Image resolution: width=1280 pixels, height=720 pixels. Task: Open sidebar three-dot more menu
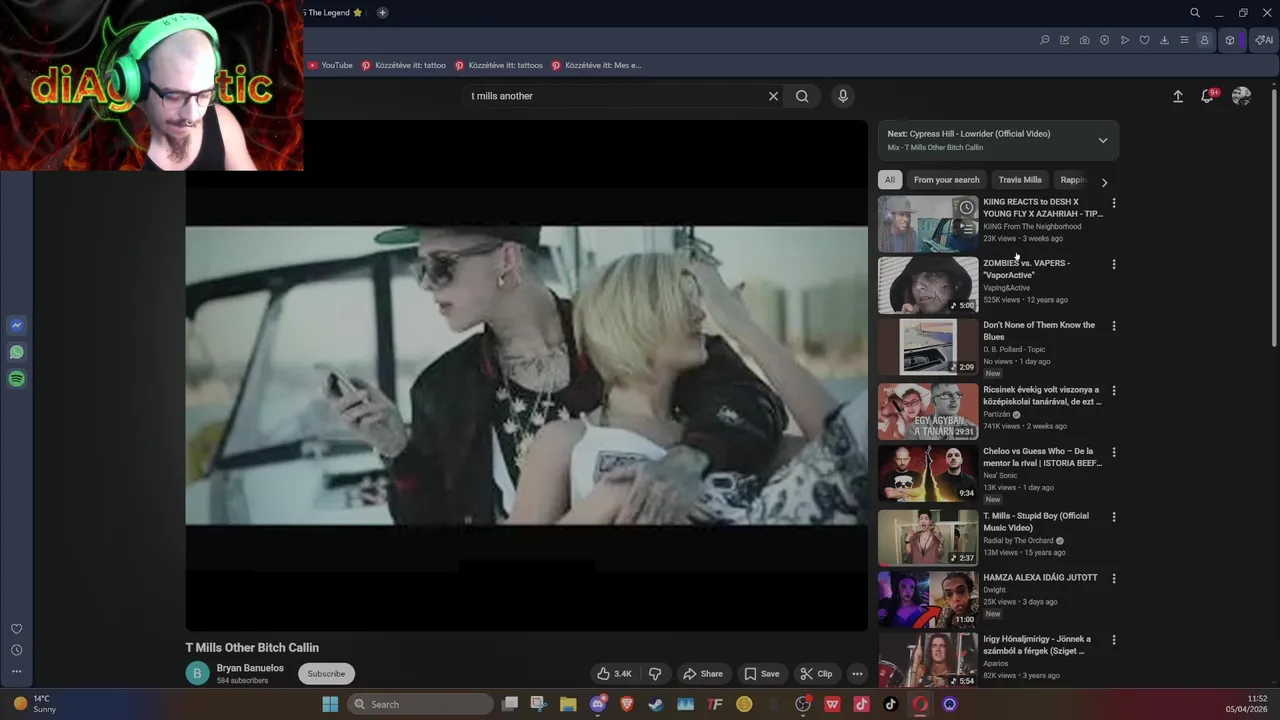pyautogui.click(x=16, y=671)
